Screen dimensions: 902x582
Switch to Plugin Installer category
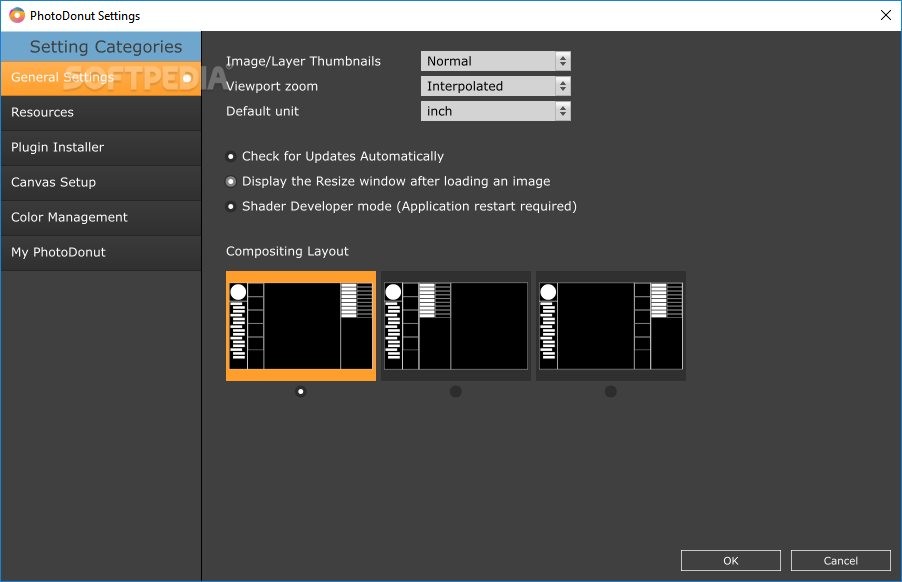click(x=101, y=148)
